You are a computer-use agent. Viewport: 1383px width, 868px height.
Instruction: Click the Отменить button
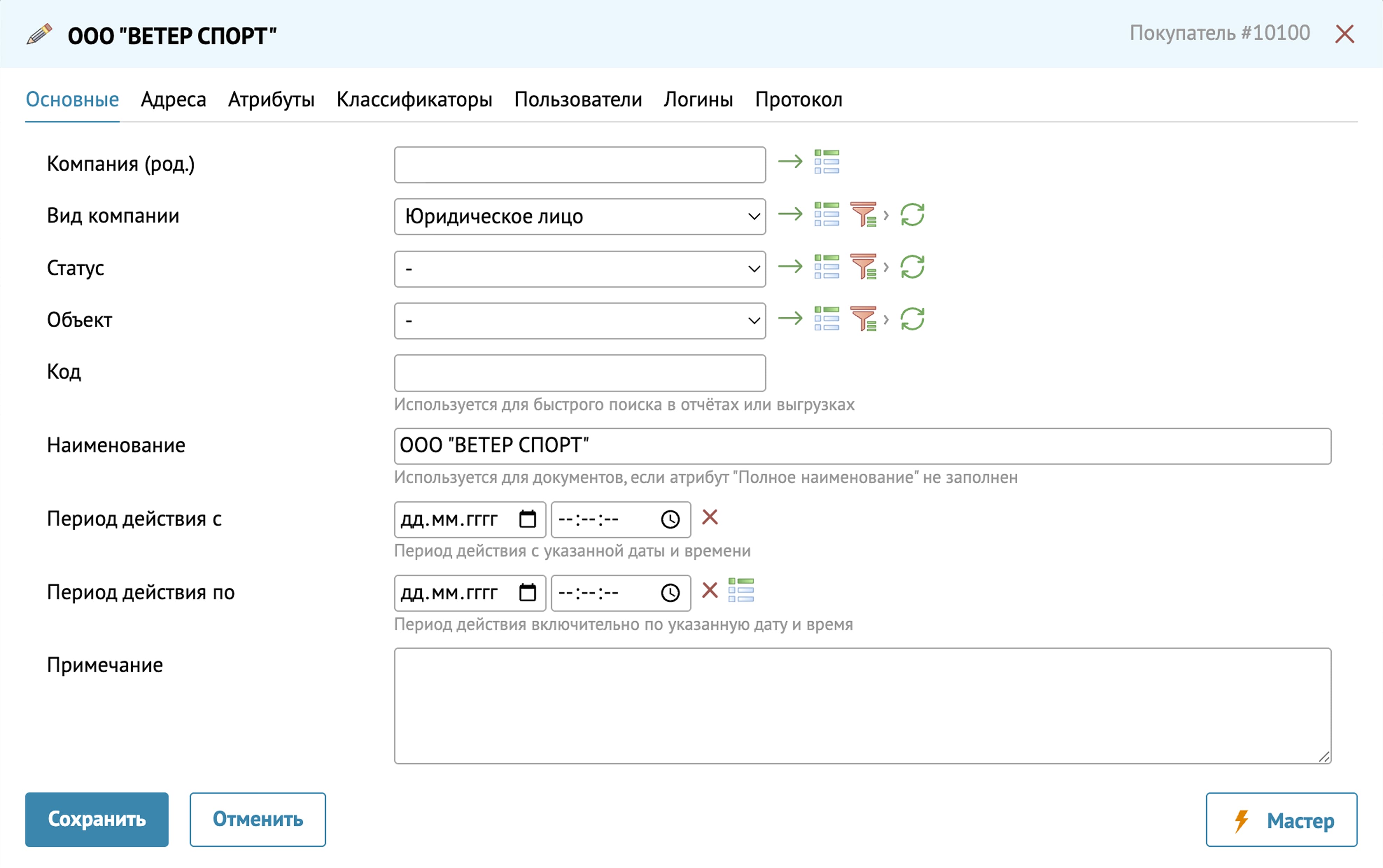tap(258, 819)
